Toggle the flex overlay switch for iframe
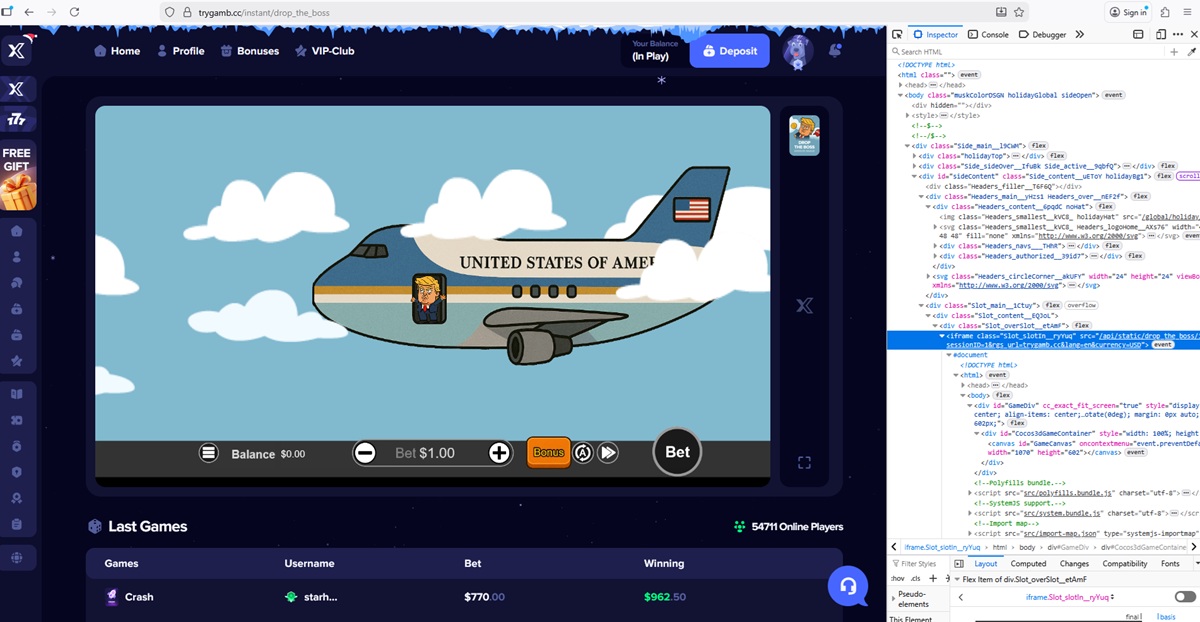Image resolution: width=1200 pixels, height=622 pixels. pos(1184,597)
